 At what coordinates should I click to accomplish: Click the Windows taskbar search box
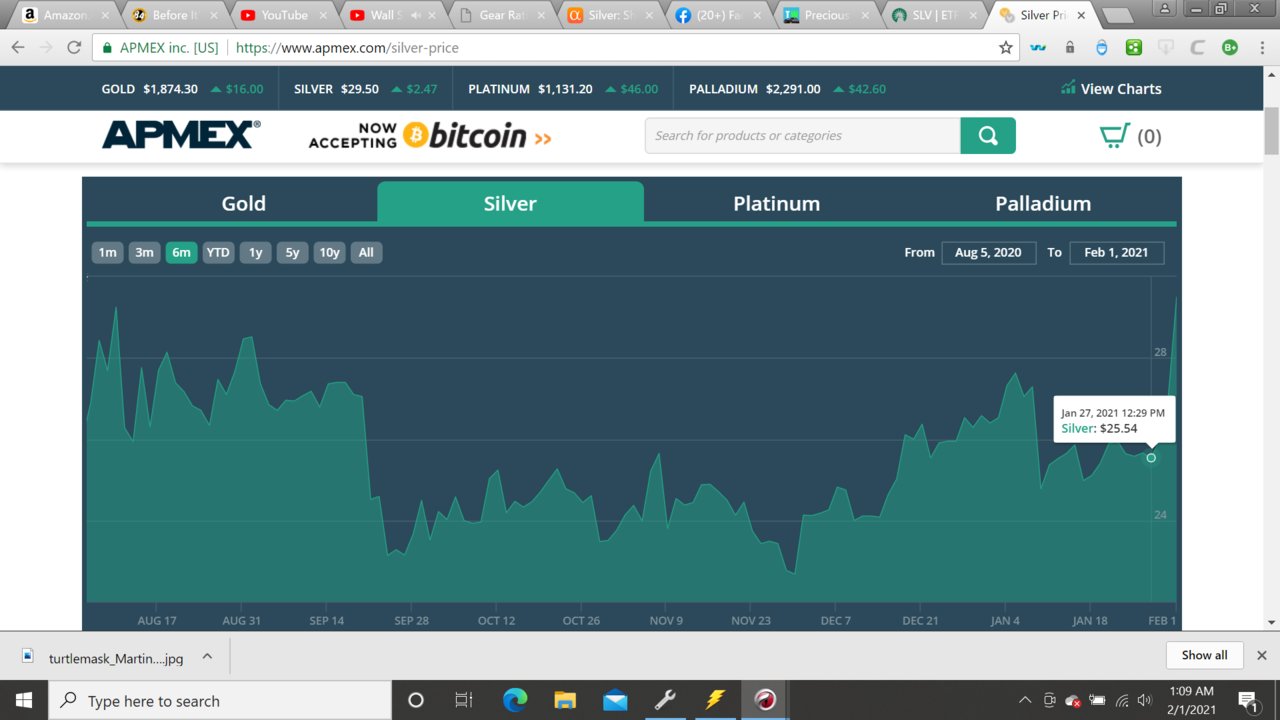pos(220,700)
